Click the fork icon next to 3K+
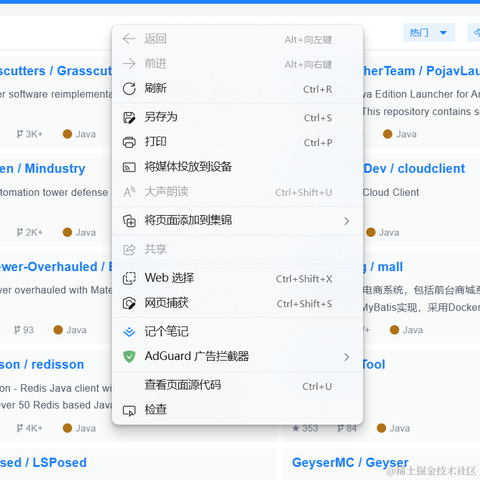Screen dimensions: 480x480 (20, 134)
